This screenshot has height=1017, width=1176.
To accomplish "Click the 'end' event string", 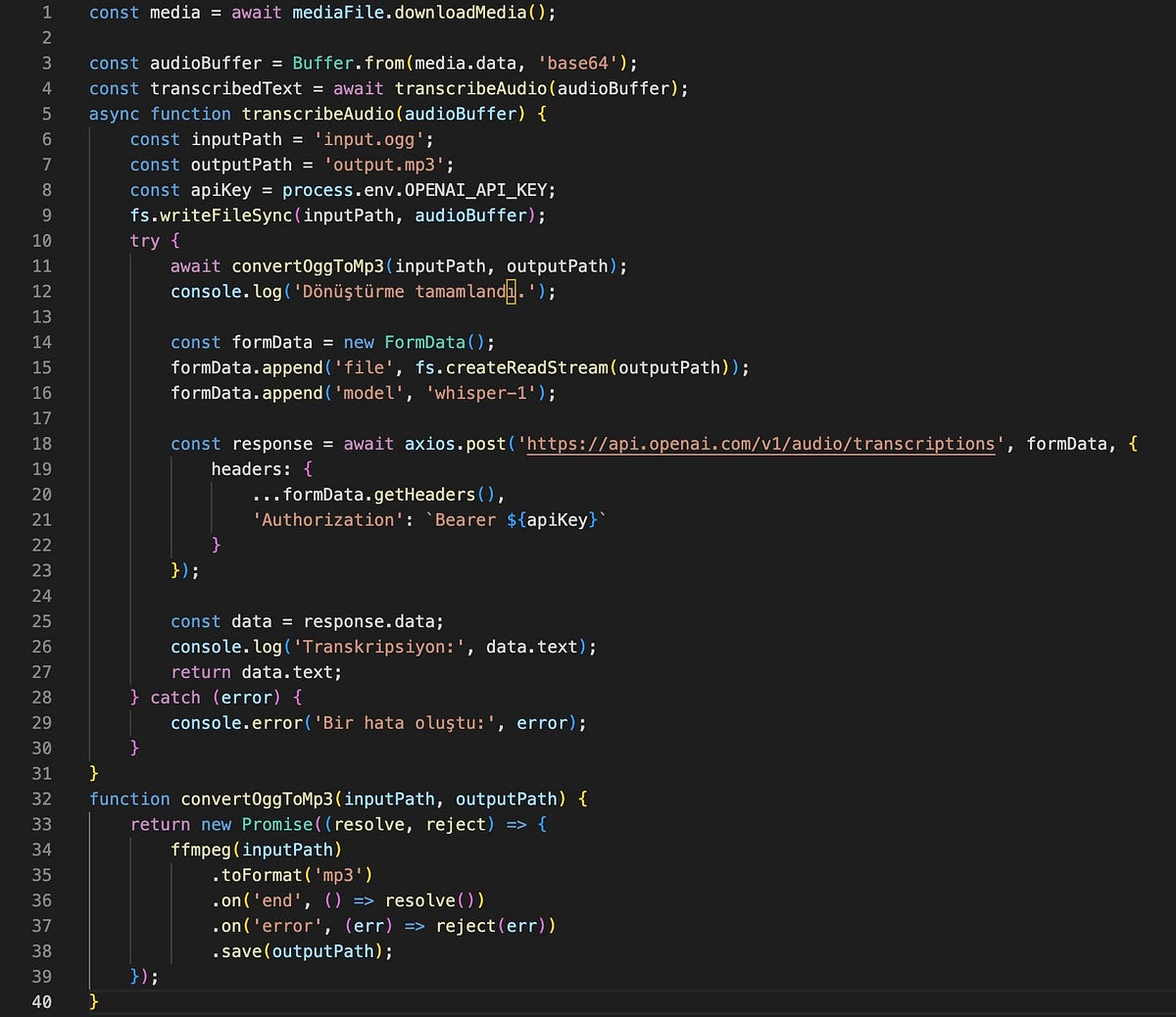I will pyautogui.click(x=277, y=901).
